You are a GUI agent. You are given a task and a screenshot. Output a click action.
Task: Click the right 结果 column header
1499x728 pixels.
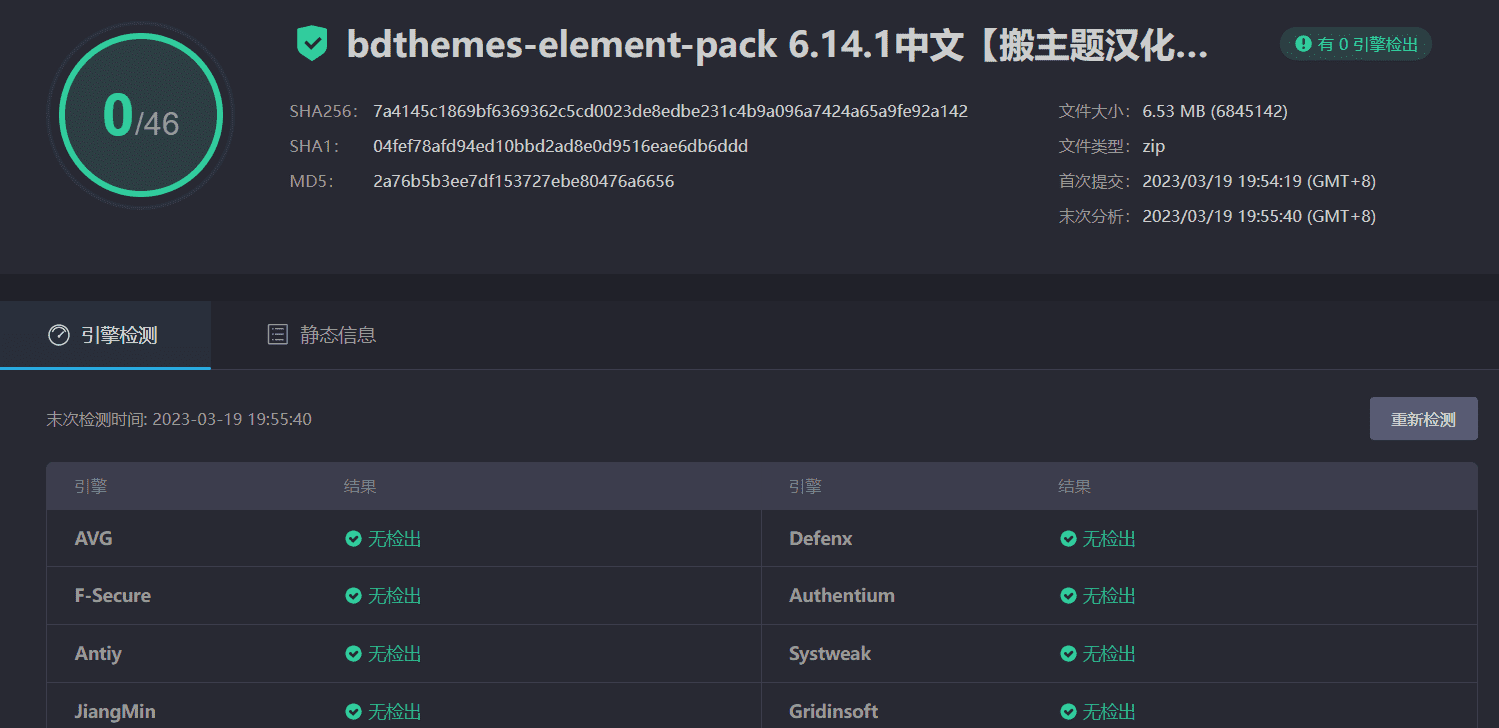(x=1075, y=487)
